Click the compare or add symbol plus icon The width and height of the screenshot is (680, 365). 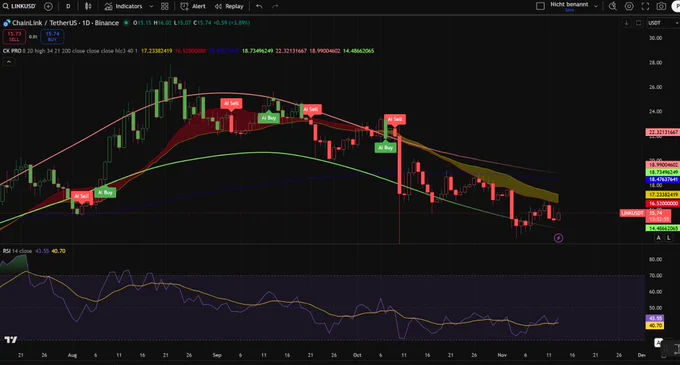click(x=48, y=6)
